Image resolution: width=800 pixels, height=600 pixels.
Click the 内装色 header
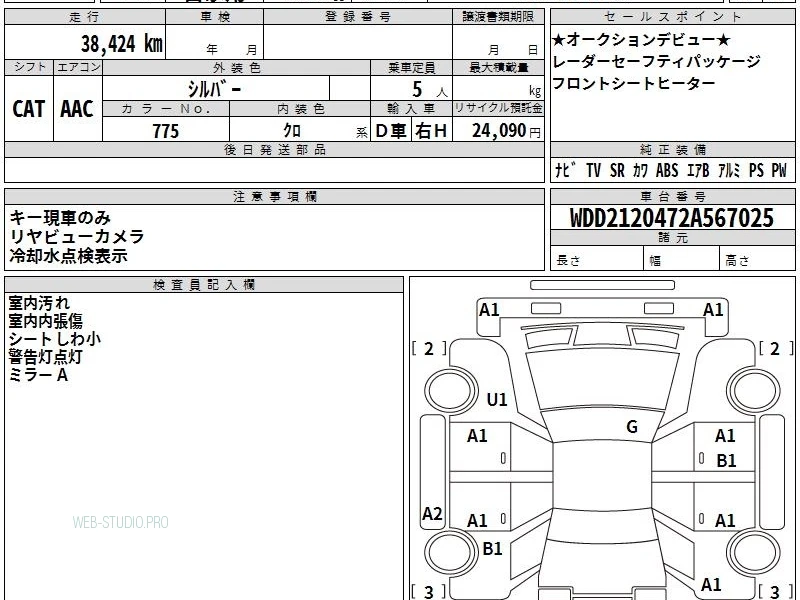pyautogui.click(x=300, y=109)
